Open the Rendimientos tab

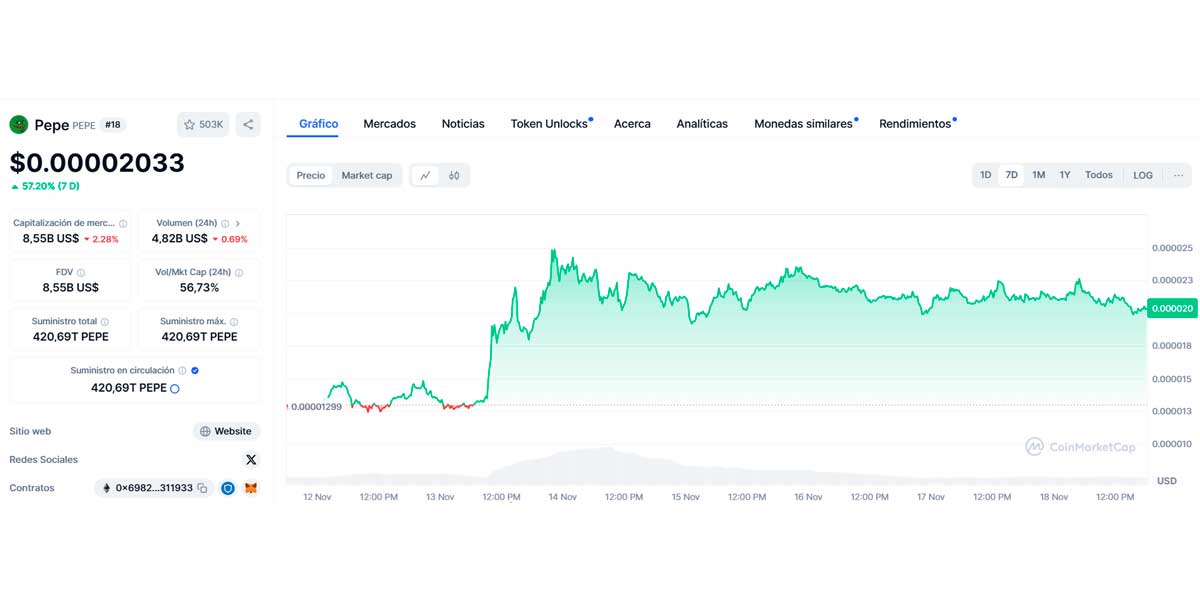click(x=915, y=124)
